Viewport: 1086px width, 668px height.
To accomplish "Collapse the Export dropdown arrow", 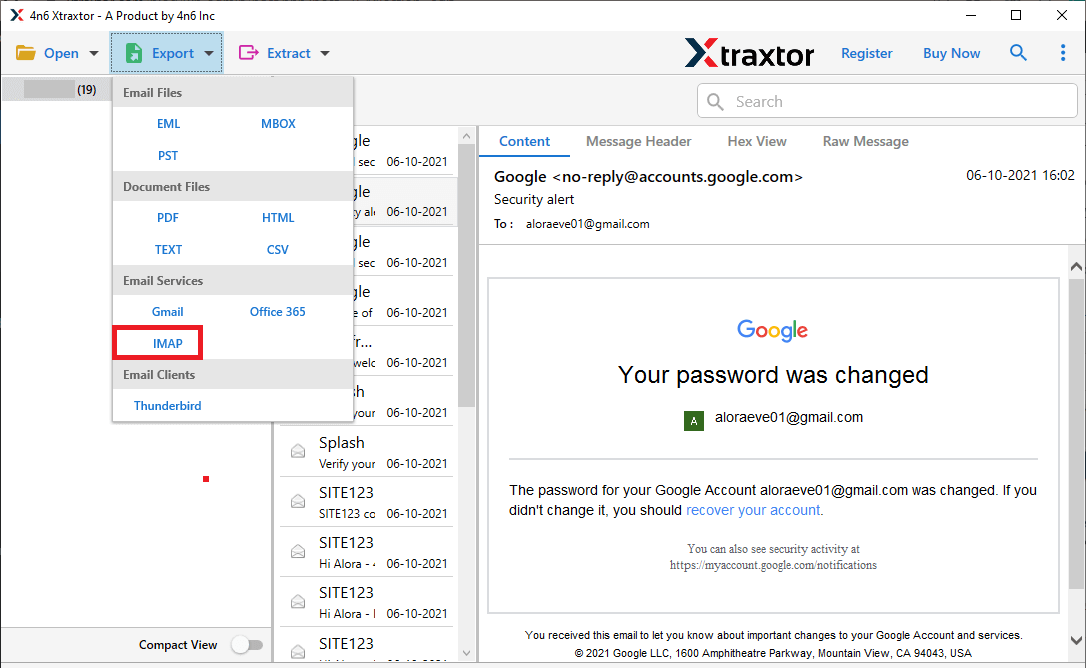I will 208,53.
